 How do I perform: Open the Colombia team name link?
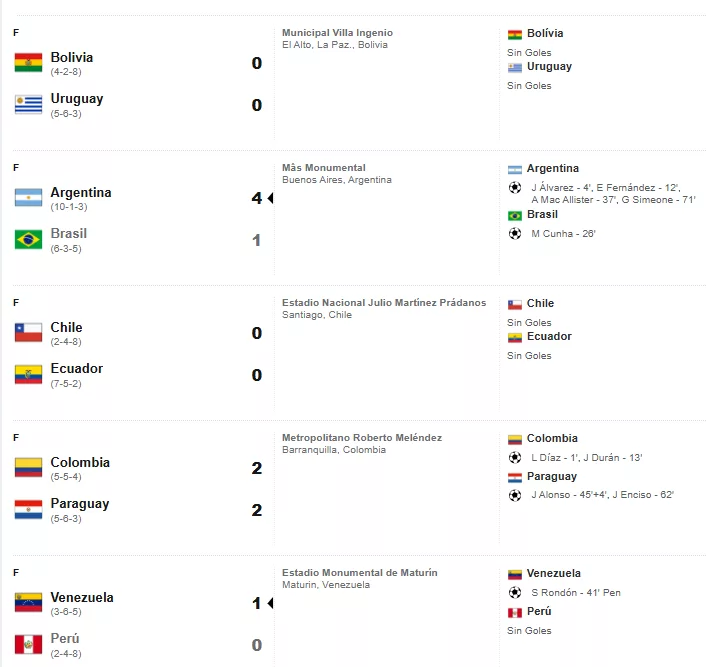(x=80, y=462)
